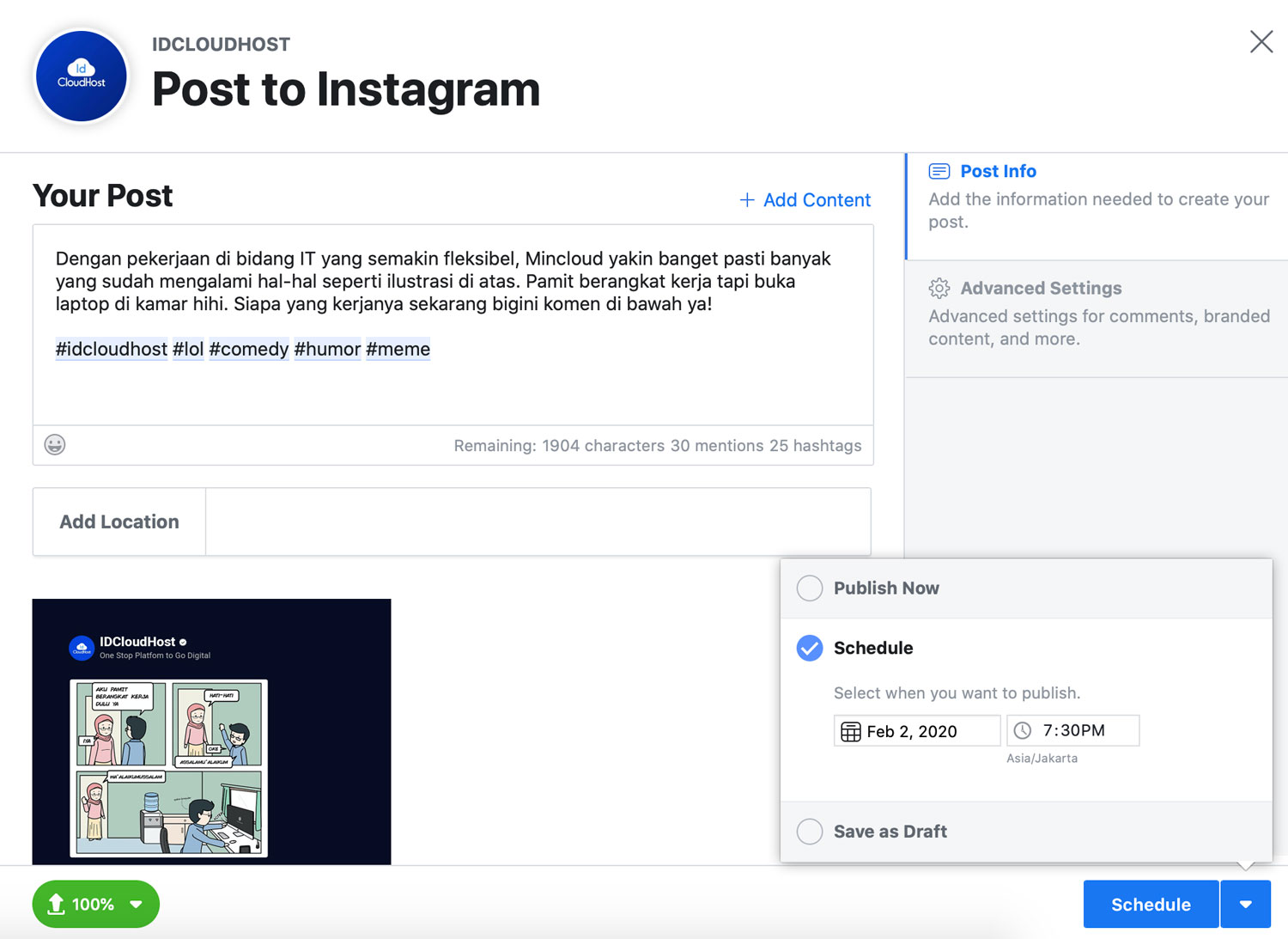Viewport: 1288px width, 939px height.
Task: Click the verified badge in the post preview
Action: 182,641
